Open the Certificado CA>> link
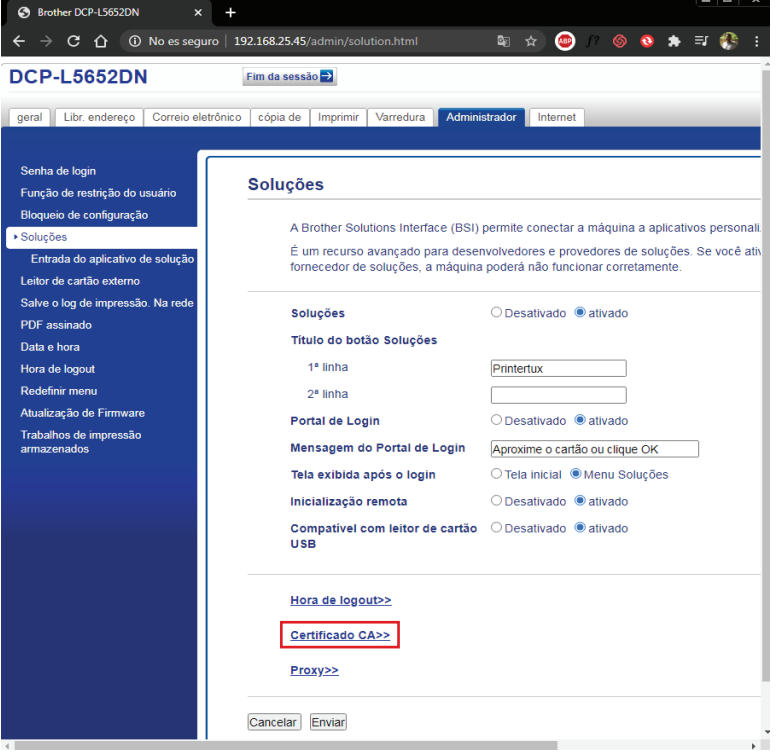Image resolution: width=777 pixels, height=756 pixels. point(340,635)
